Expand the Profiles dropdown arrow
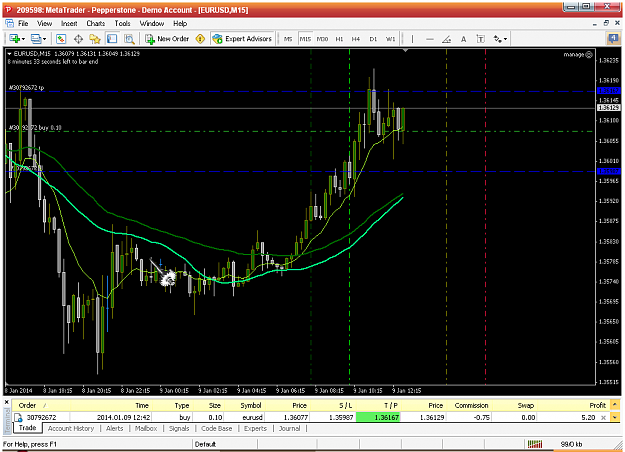The image size is (625, 452). pyautogui.click(x=44, y=39)
